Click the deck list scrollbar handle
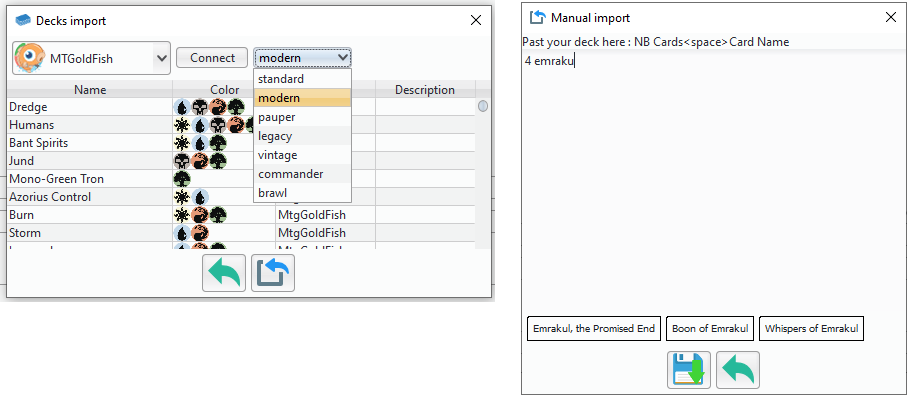The height and width of the screenshot is (399, 913). [483, 107]
